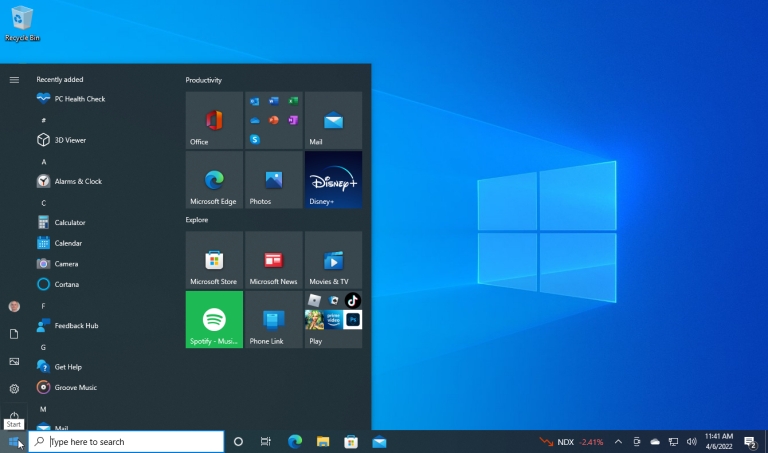Open the Phone Link tile
This screenshot has width=768, height=453.
pos(274,320)
